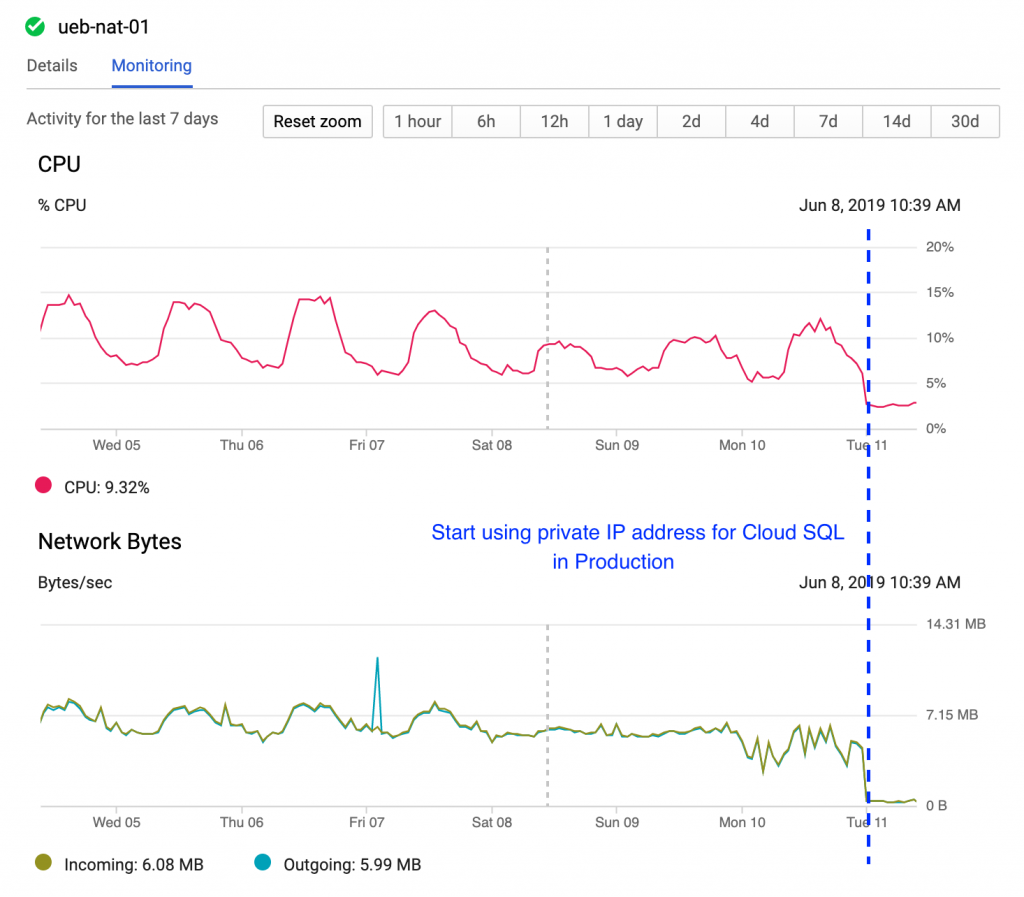The width and height of the screenshot is (1024, 897).
Task: Switch to the Details tab
Action: click(52, 65)
